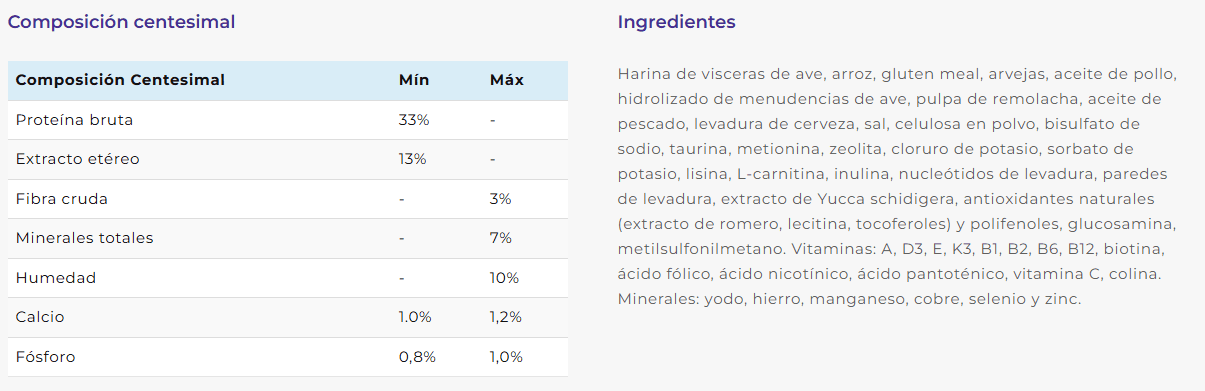Click the 'Composición centesimal' section heading
Viewport: 1205px width, 391px height.
pyautogui.click(x=122, y=22)
